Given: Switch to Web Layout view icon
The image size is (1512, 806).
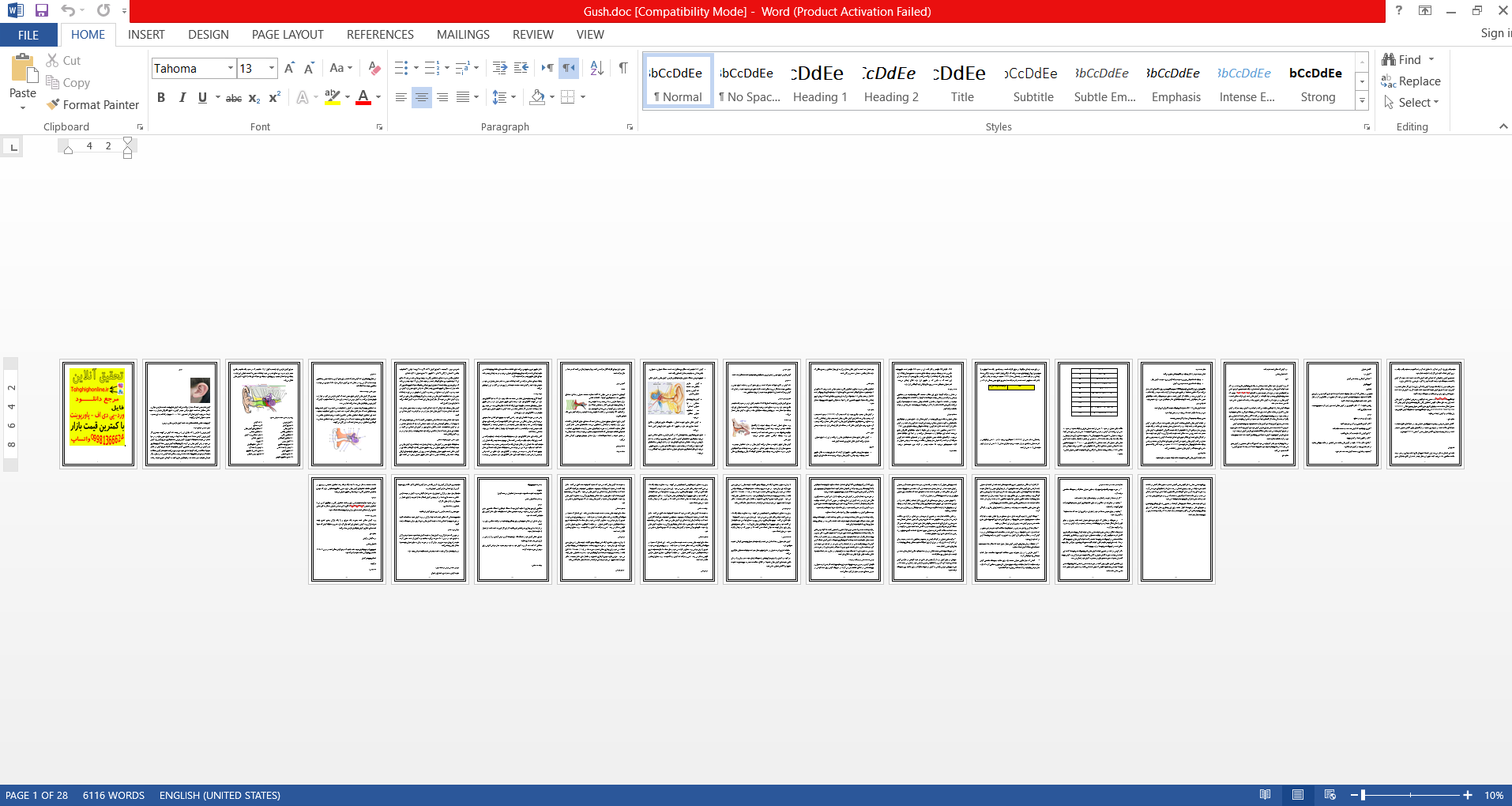Looking at the screenshot, I should (x=1330, y=795).
